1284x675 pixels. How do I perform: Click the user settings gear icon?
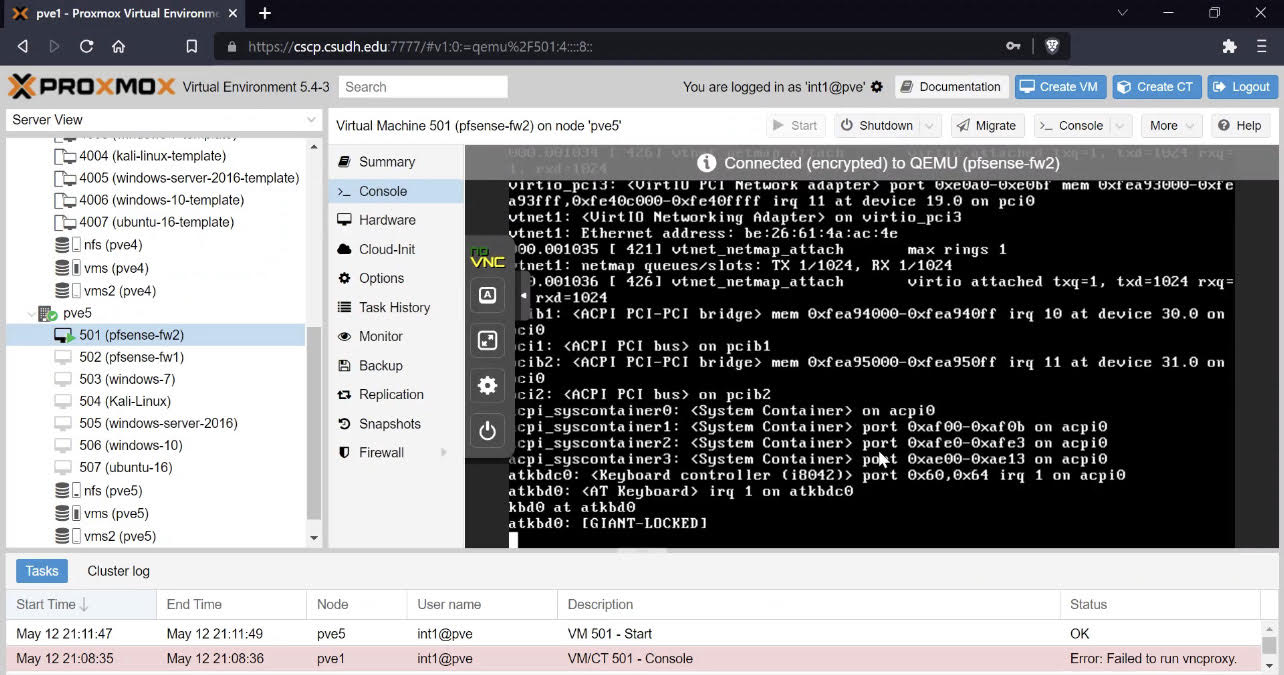877,87
